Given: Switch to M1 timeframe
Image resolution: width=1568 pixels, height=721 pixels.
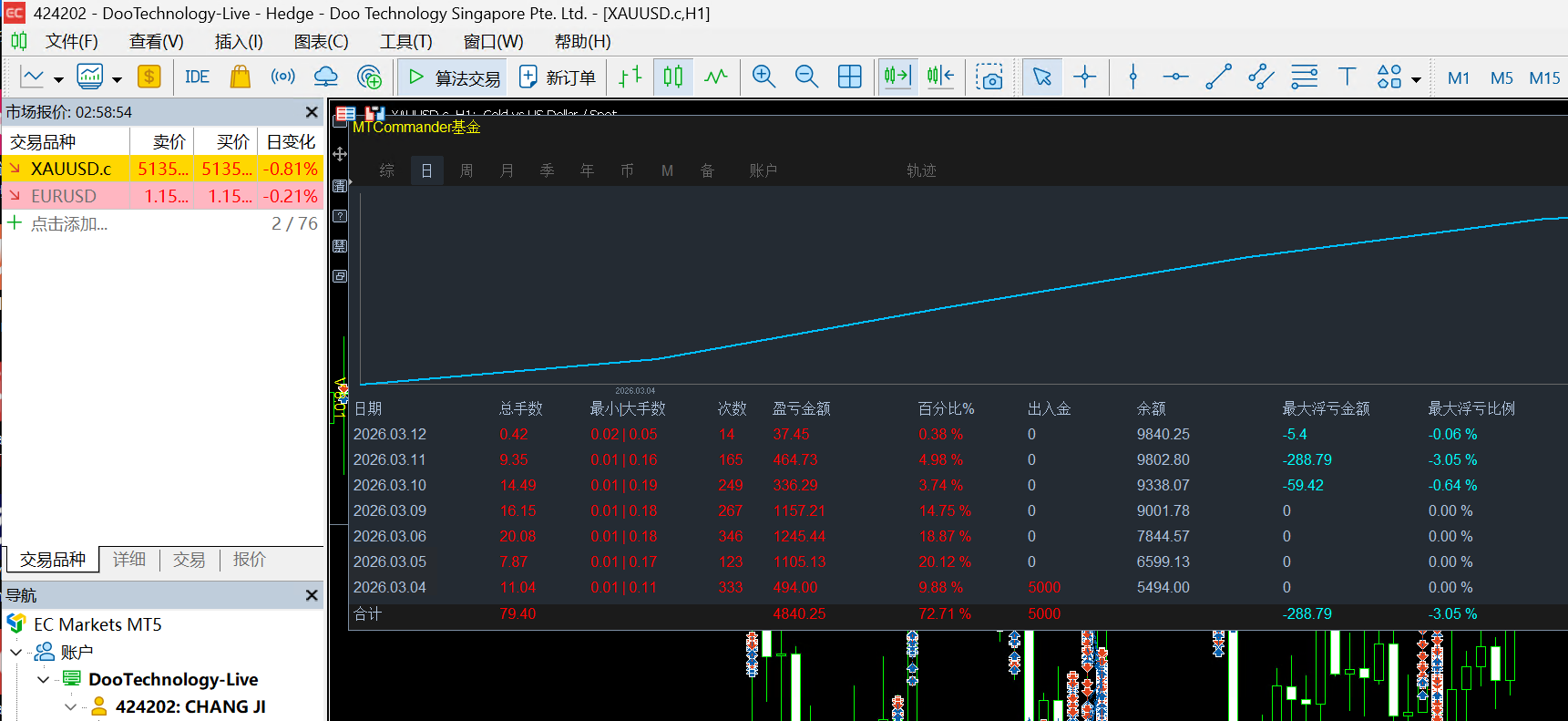Looking at the screenshot, I should tap(1459, 78).
